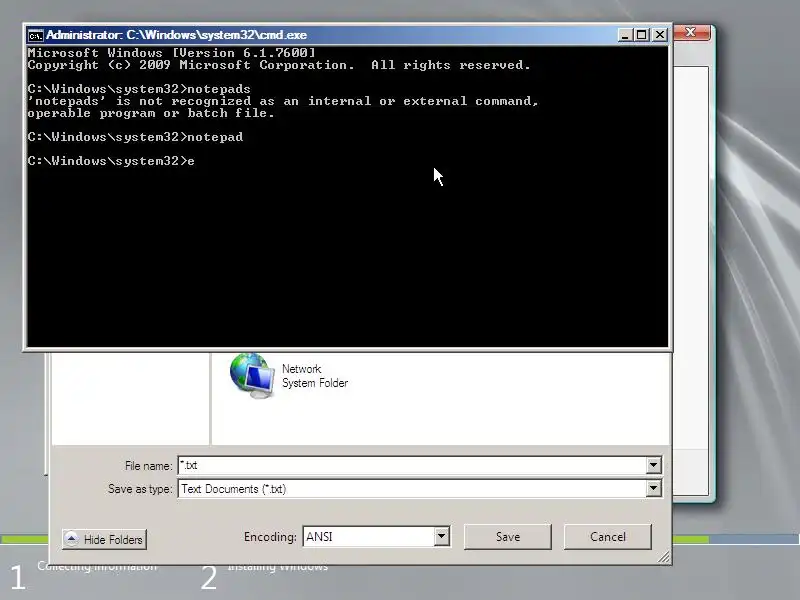800x600 pixels.
Task: Click the Hide Folders button
Action: click(105, 539)
